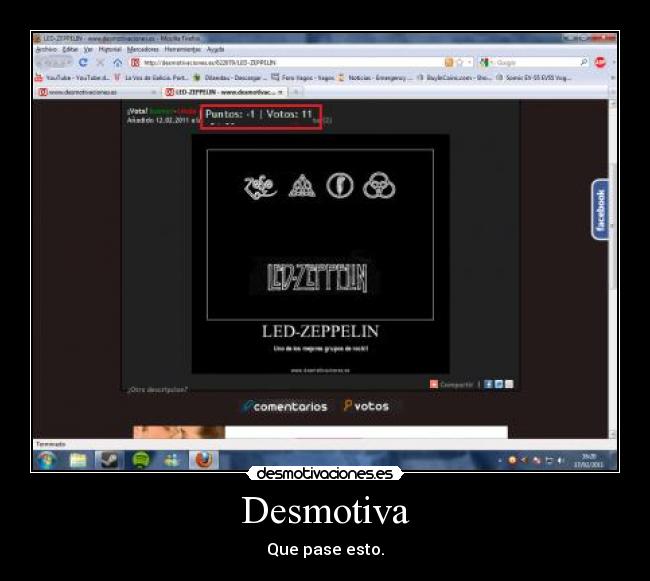Image resolution: width=650 pixels, height=581 pixels.
Task: Open the Windows Start orb
Action: coord(46,460)
